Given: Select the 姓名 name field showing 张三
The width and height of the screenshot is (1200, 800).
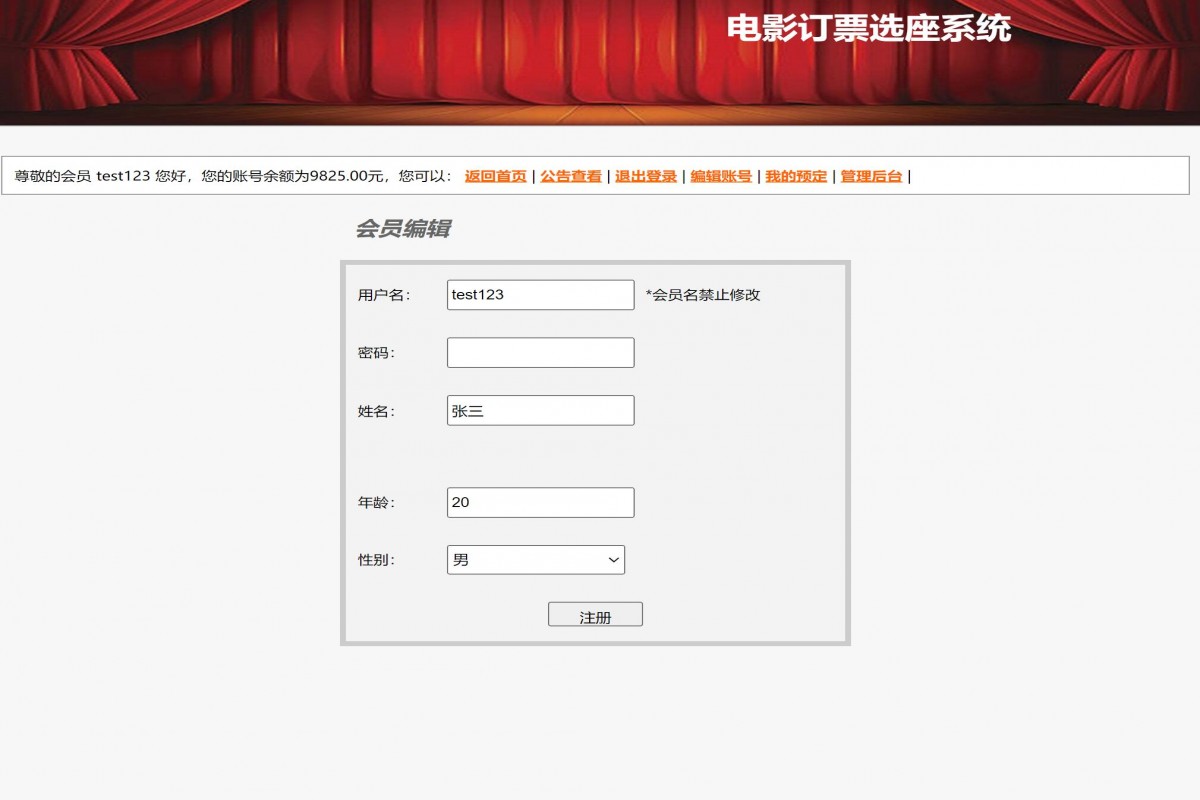Looking at the screenshot, I should (x=540, y=410).
